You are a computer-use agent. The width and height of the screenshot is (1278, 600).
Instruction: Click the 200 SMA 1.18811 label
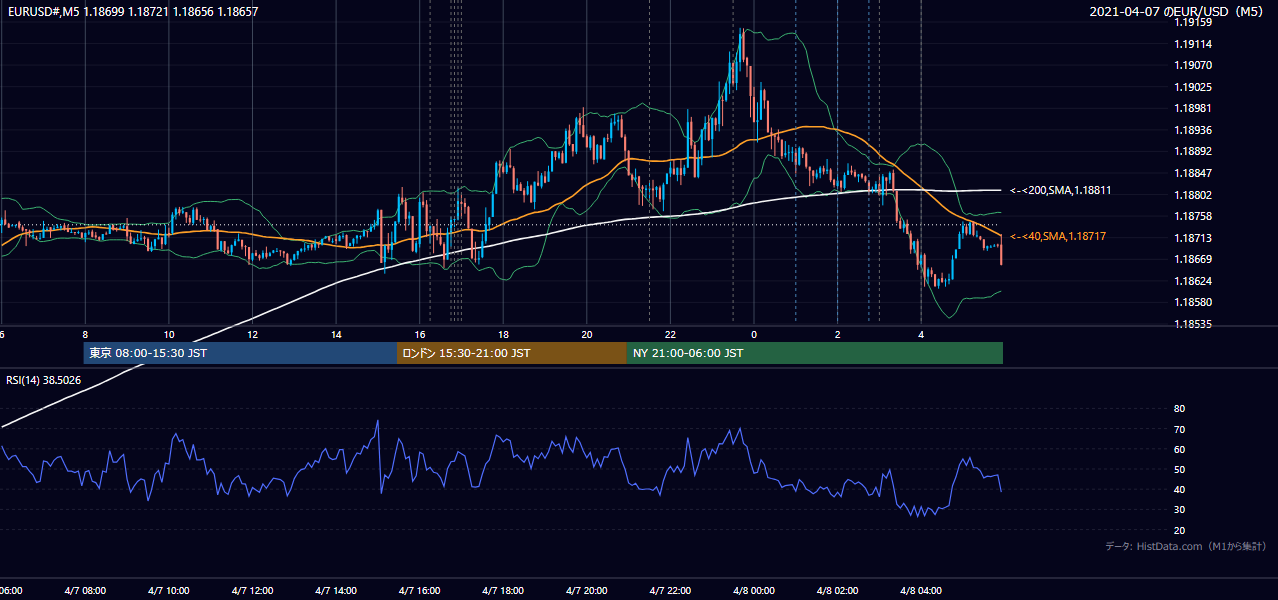pyautogui.click(x=1061, y=190)
